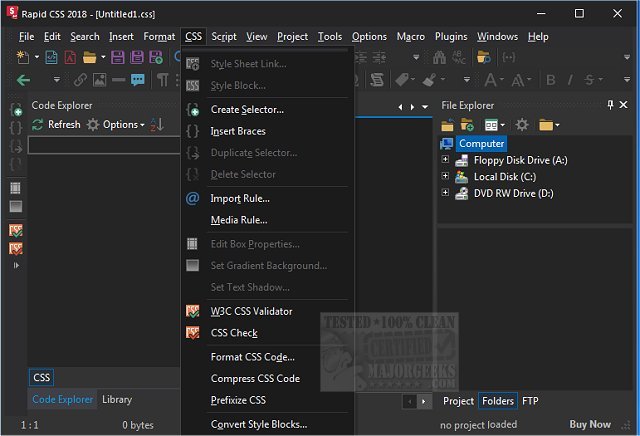Click the AB-AC Replace icon
Viewport: 640px width, 436px height.
point(458,58)
